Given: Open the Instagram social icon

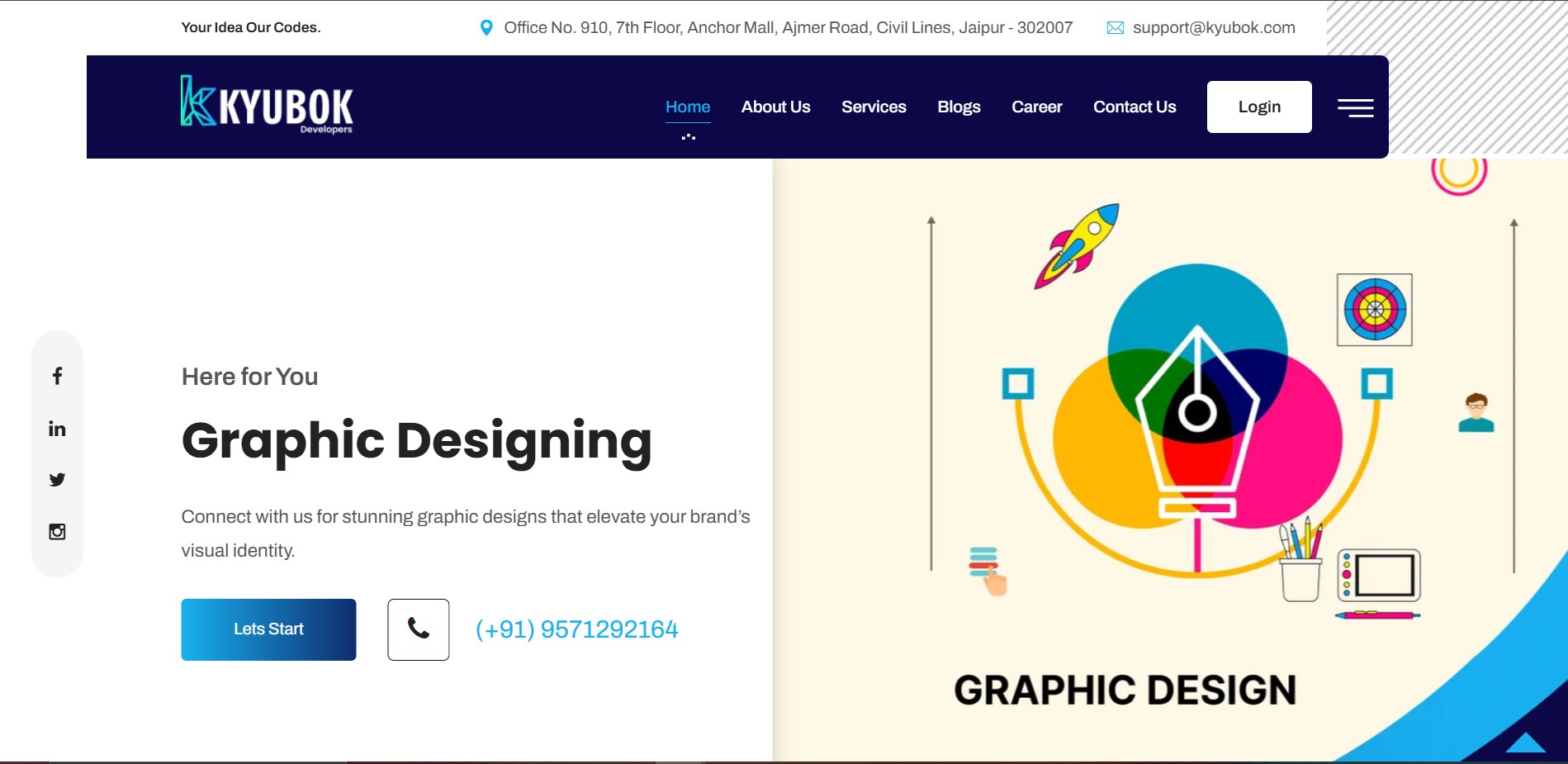Looking at the screenshot, I should (57, 532).
